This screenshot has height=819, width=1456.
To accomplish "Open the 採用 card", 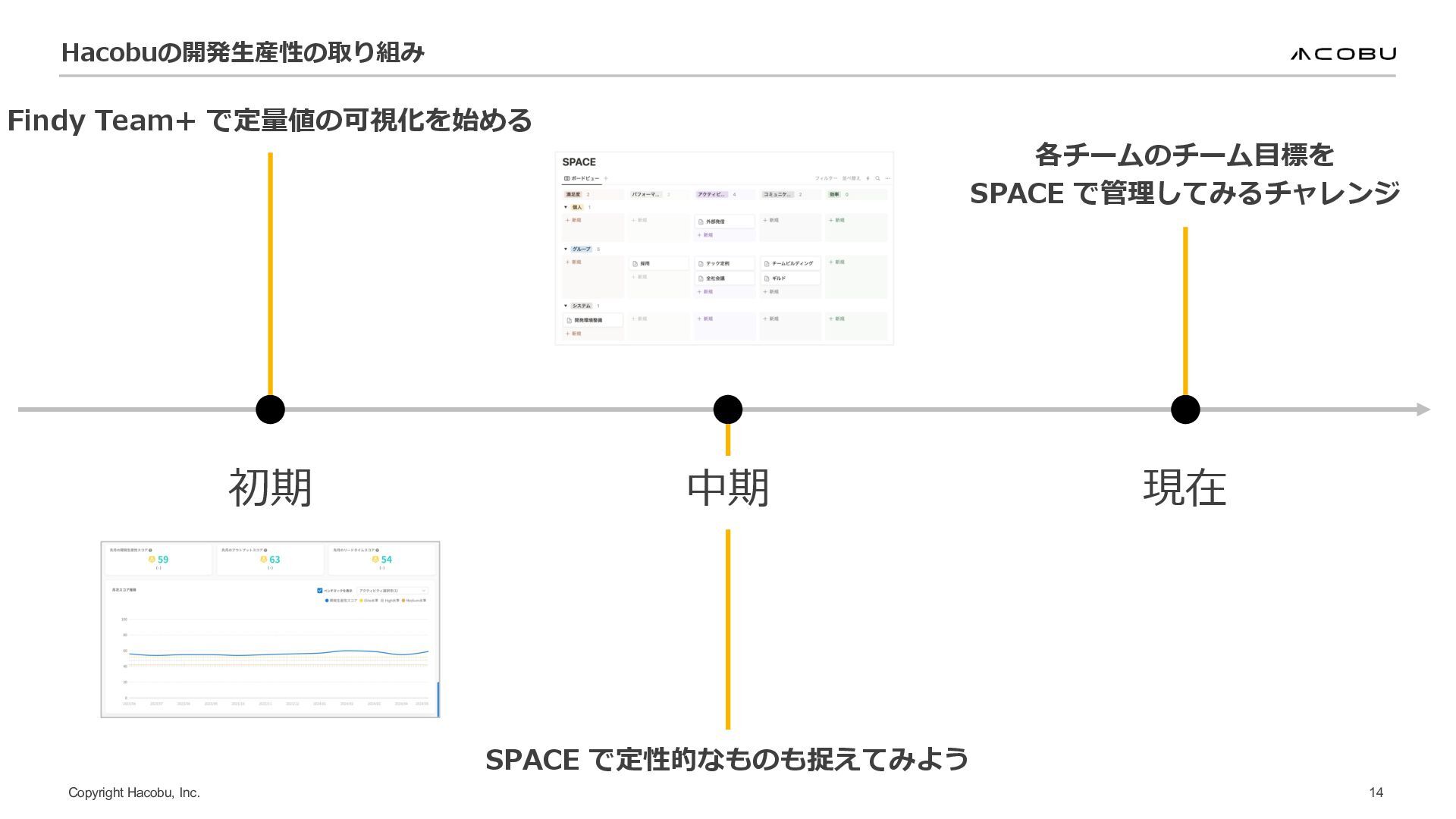I will coord(659,263).
